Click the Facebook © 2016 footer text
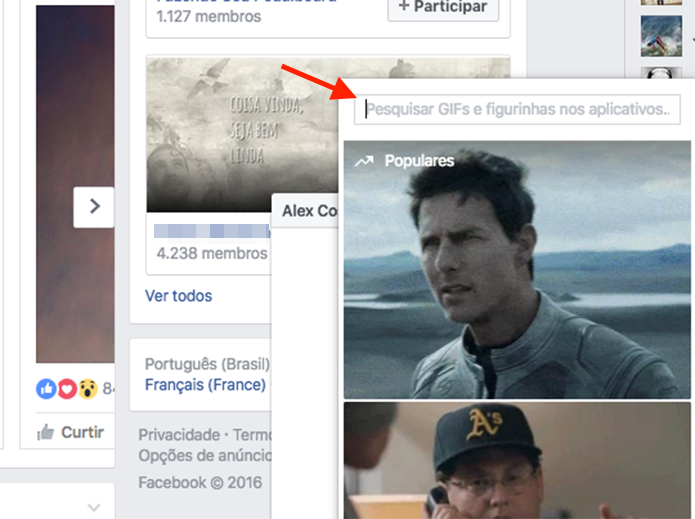 coord(200,482)
